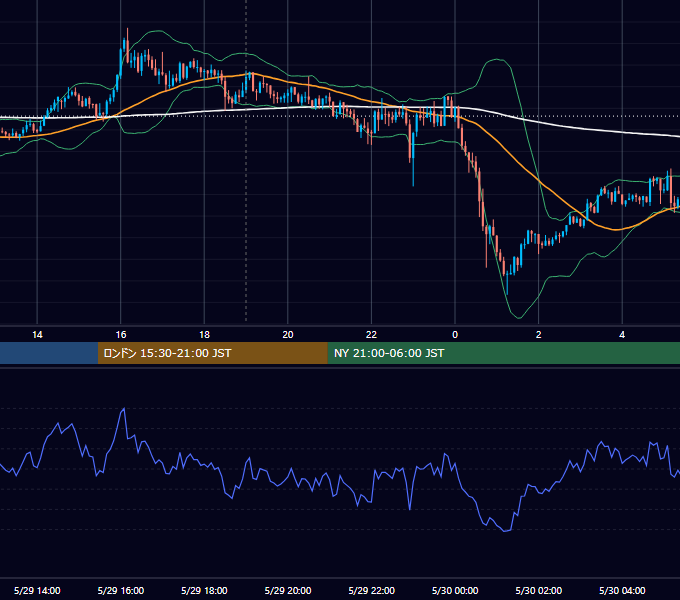Click the 5/29 16:00 date label
Image resolution: width=680 pixels, height=600 pixels.
[x=121, y=590]
